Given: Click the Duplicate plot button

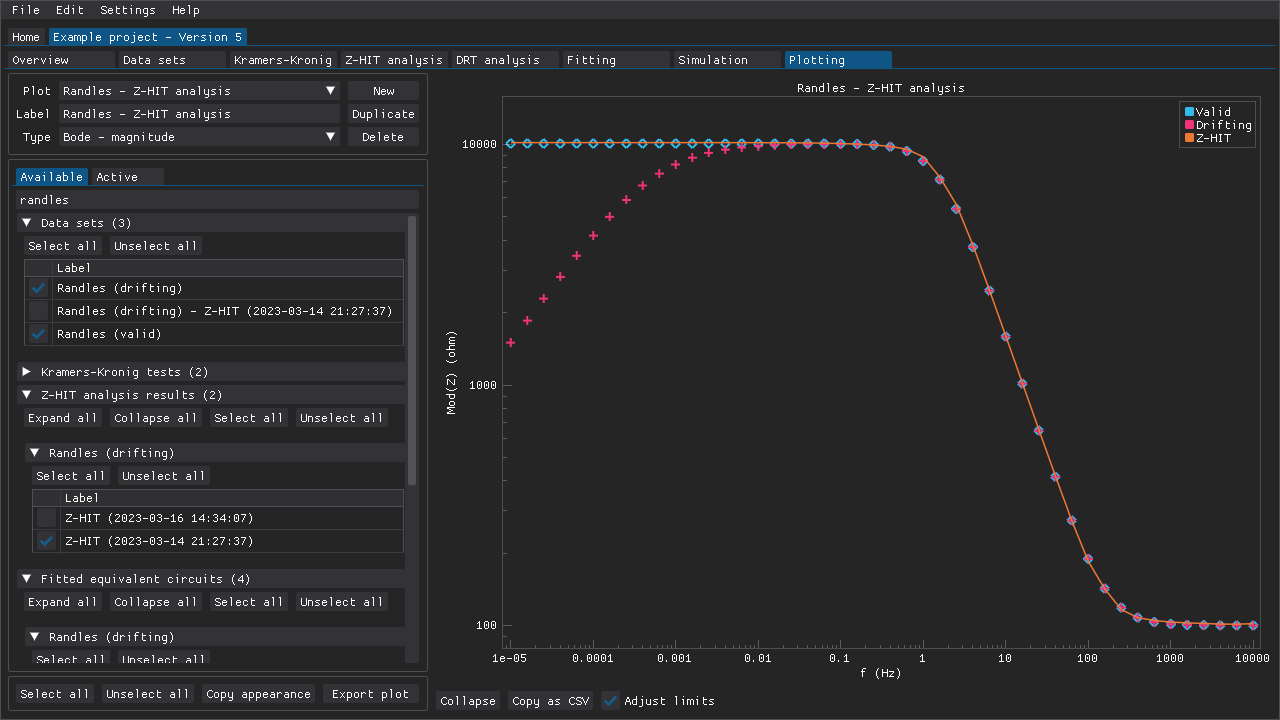Looking at the screenshot, I should pyautogui.click(x=383, y=114).
